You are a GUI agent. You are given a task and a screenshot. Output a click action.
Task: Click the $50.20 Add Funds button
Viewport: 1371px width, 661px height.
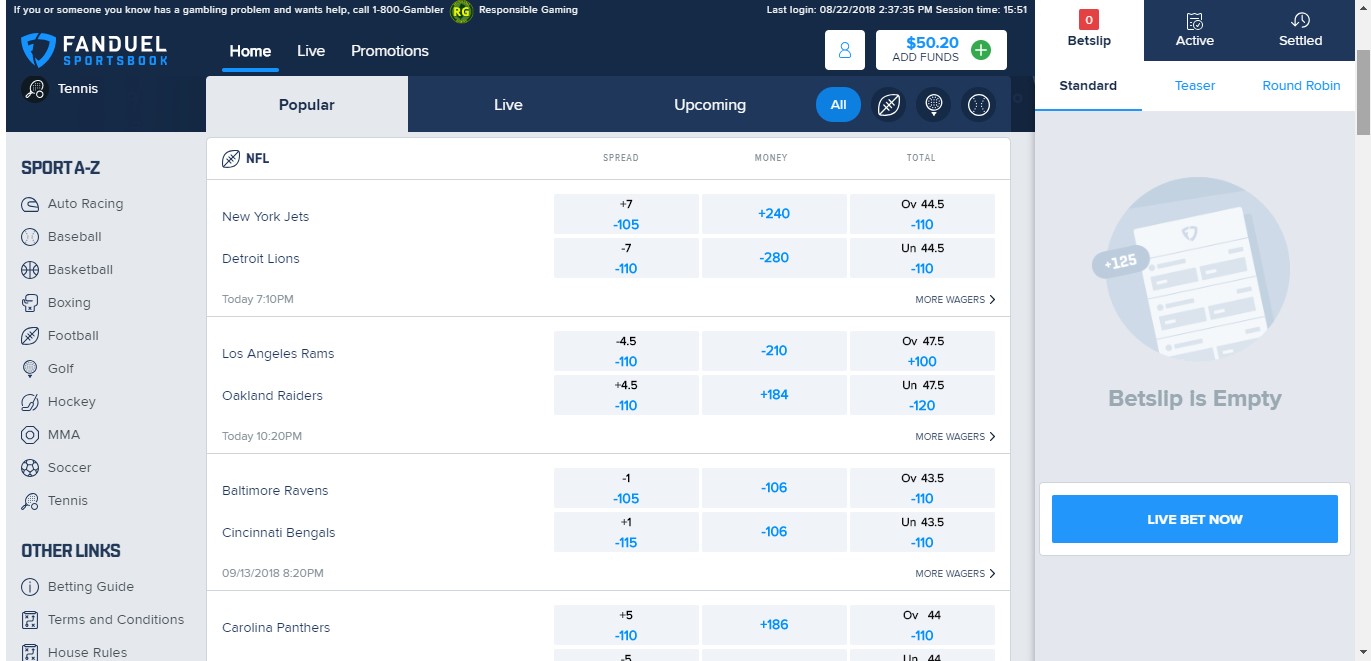coord(941,50)
